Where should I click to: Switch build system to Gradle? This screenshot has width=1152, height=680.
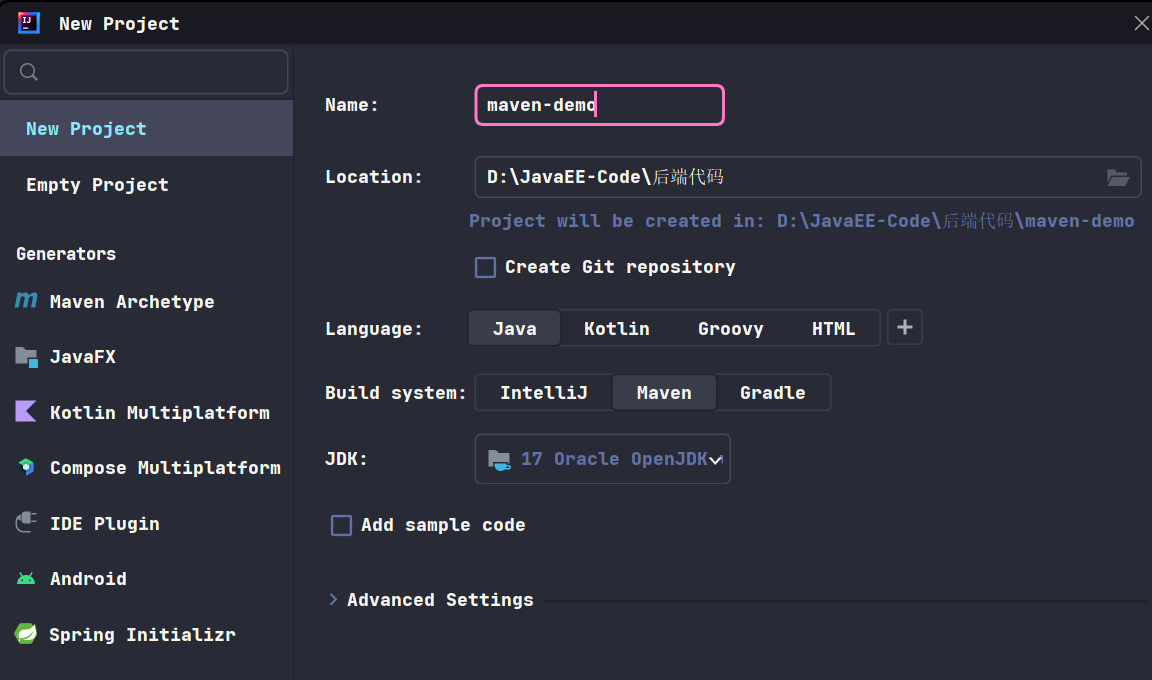click(772, 393)
